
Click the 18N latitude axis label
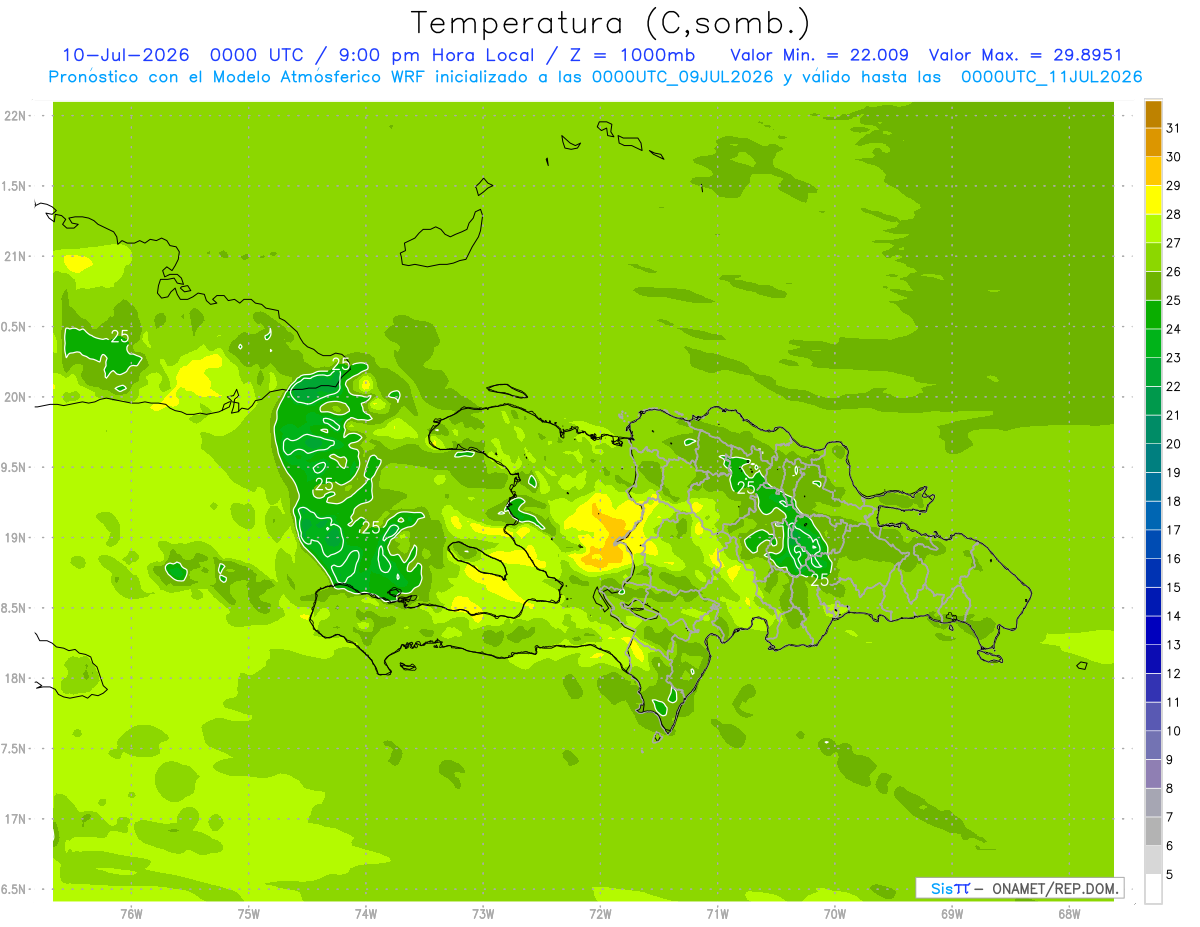(x=14, y=678)
